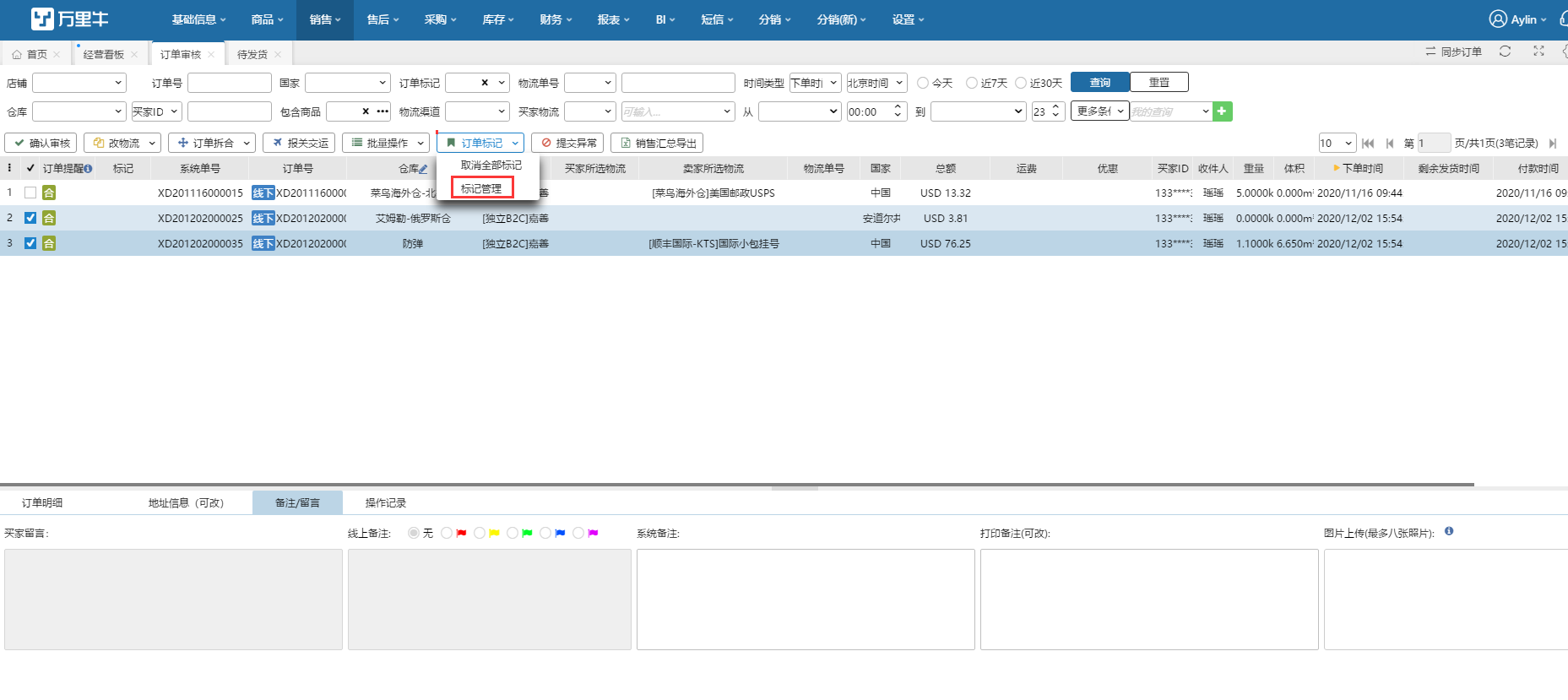
Task: Choose 标记管理 from the menu
Action: tap(481, 188)
